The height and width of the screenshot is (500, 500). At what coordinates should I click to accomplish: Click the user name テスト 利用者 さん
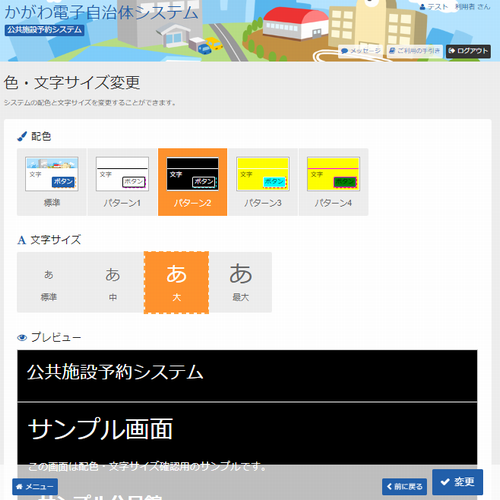point(455,7)
